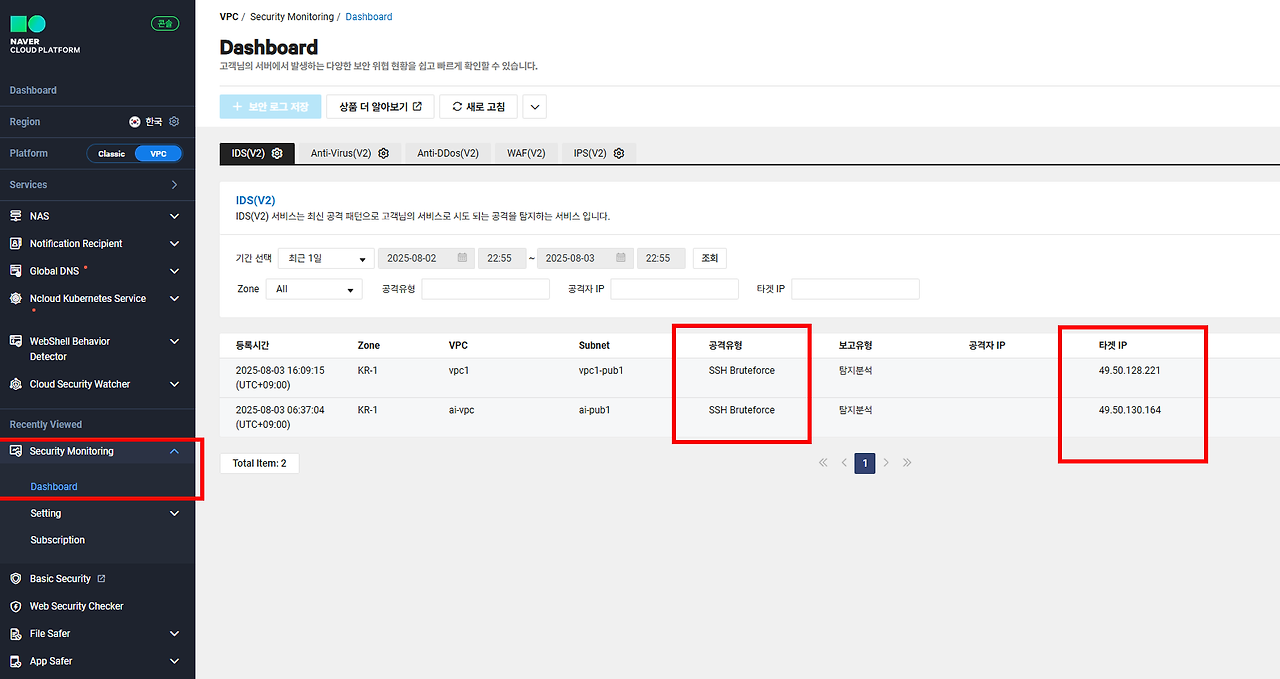The width and height of the screenshot is (1280, 679).
Task: Expand the NAS menu
Action: [174, 216]
